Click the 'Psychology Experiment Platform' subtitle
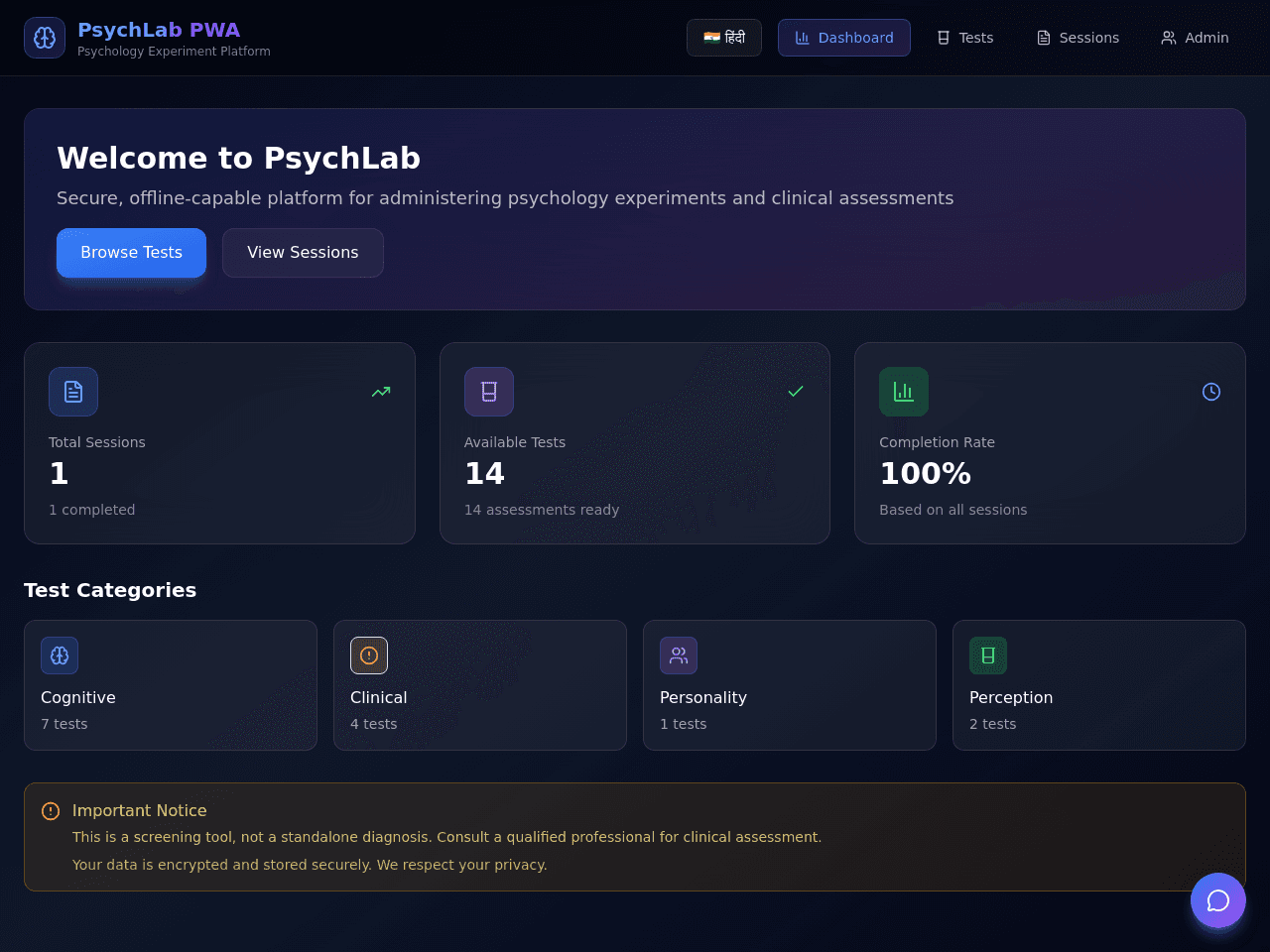 pos(174,52)
